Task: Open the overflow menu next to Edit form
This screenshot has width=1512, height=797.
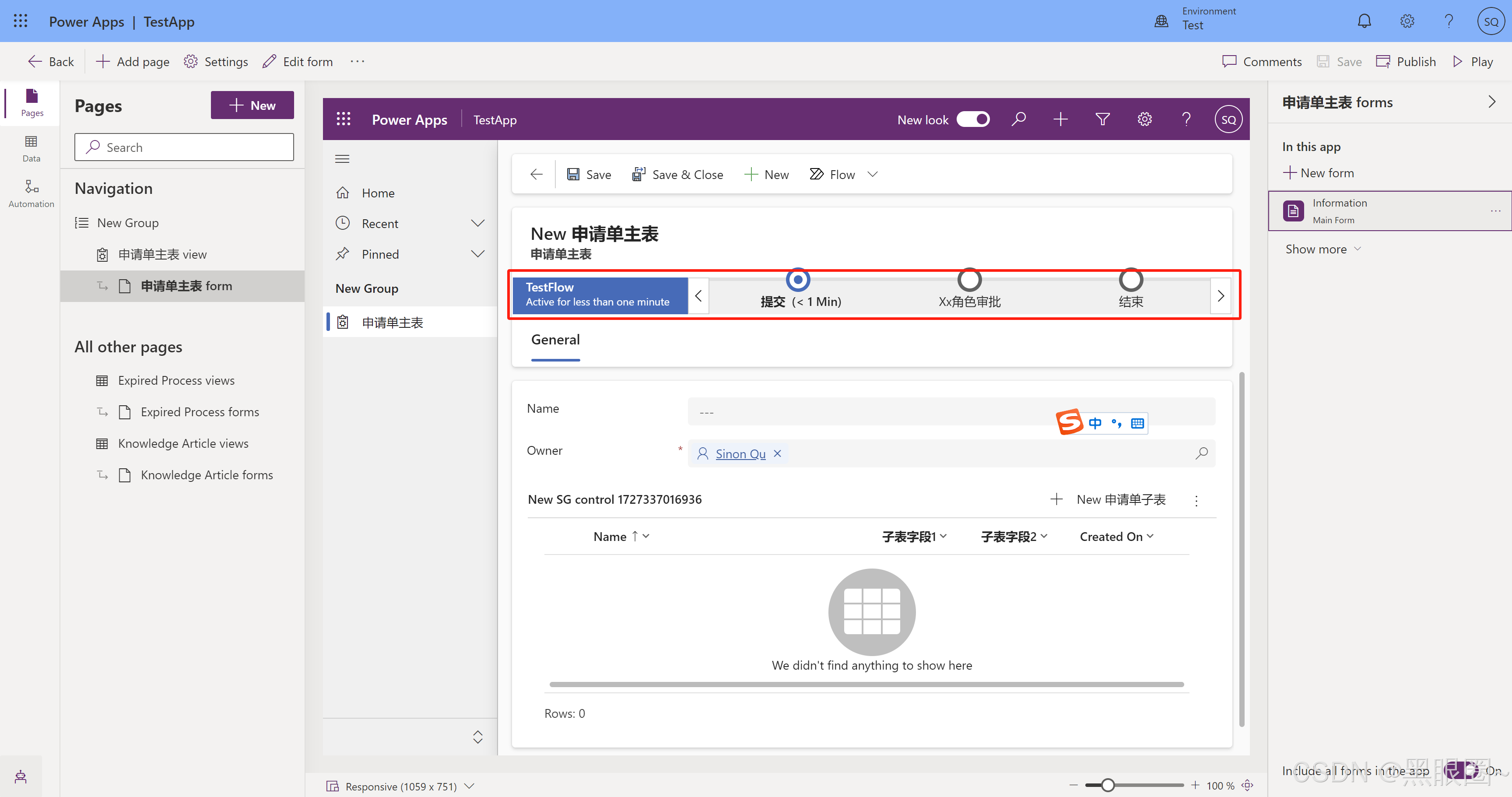Action: click(358, 61)
